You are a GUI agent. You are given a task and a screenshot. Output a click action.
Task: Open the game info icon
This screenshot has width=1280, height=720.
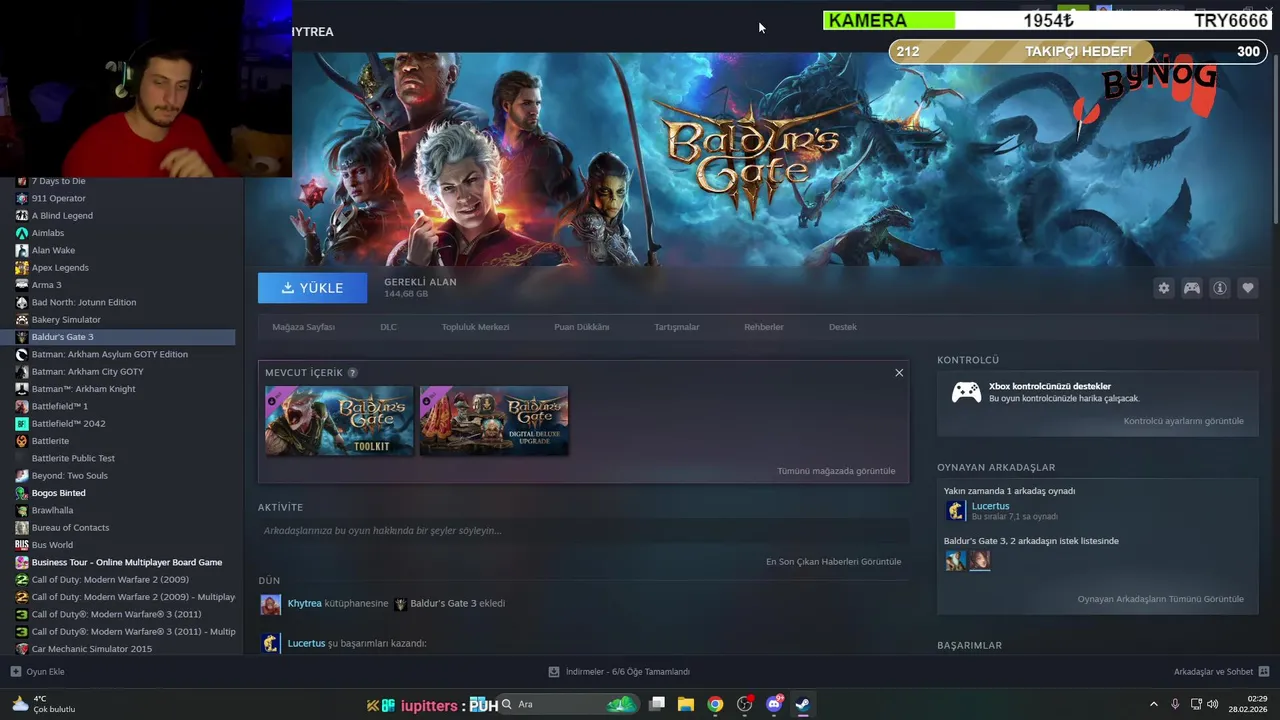click(x=1220, y=288)
